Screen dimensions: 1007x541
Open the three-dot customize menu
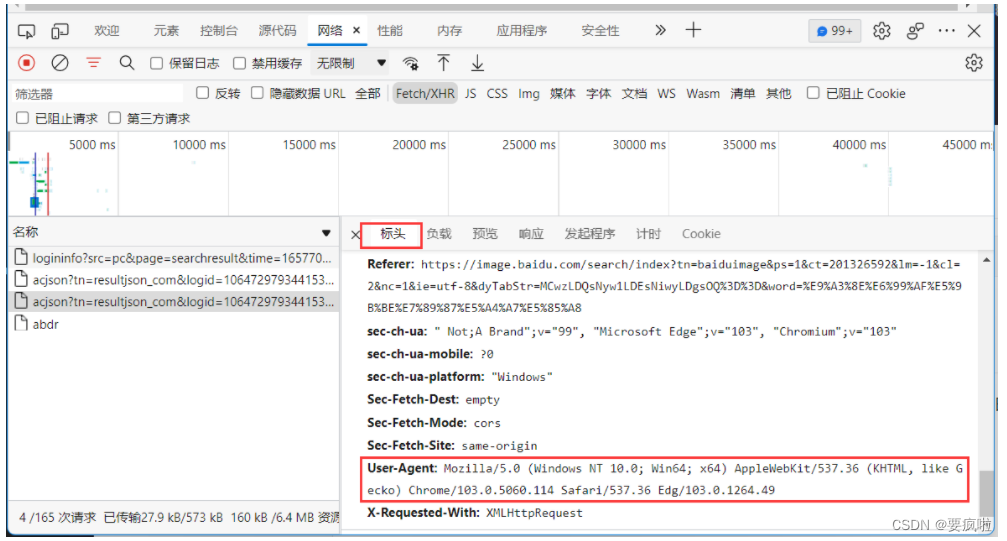(x=947, y=31)
